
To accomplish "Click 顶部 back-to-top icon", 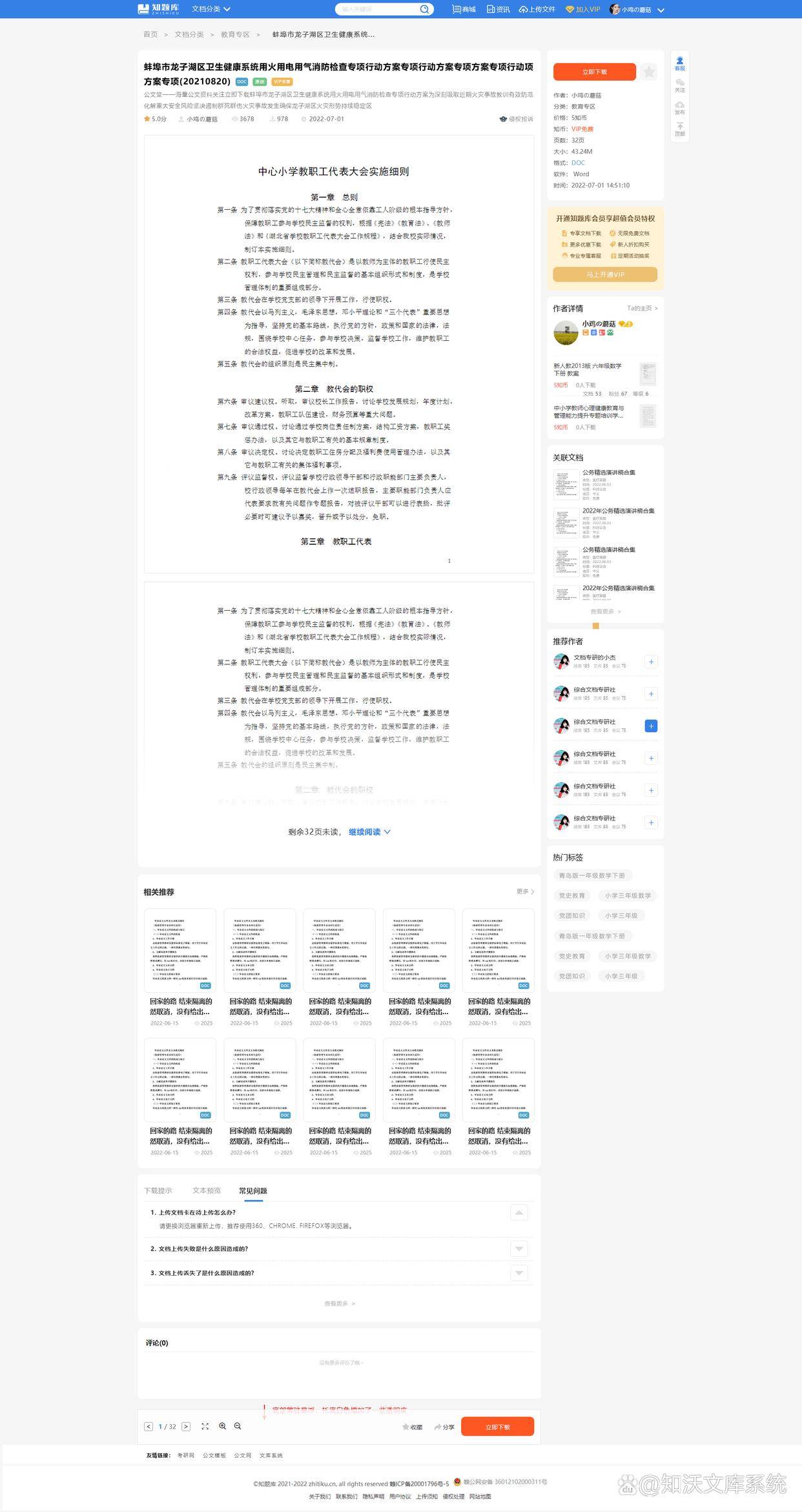I will click(x=679, y=129).
